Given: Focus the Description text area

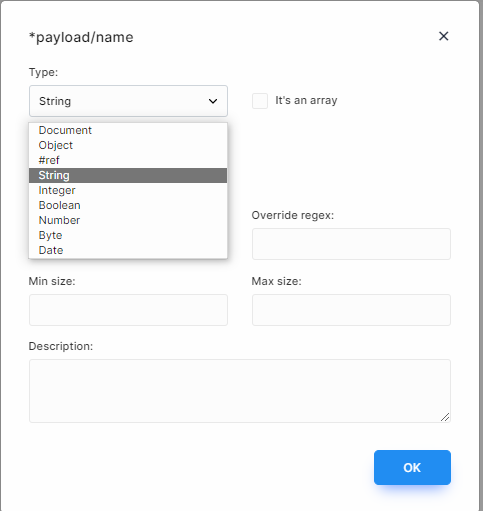Looking at the screenshot, I should tap(240, 391).
